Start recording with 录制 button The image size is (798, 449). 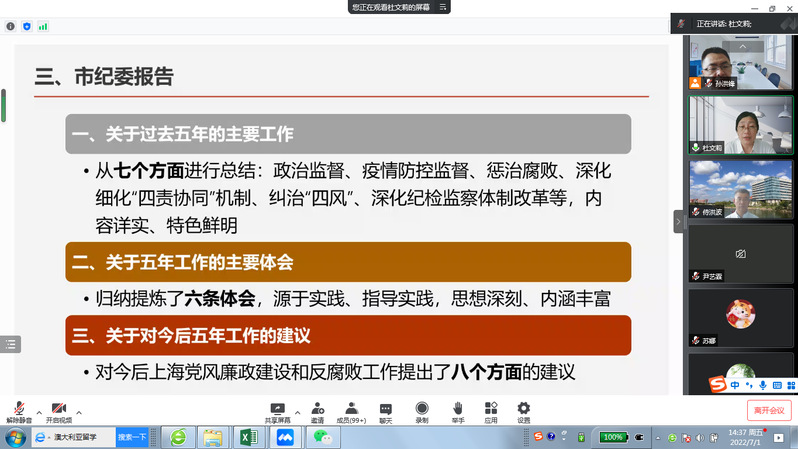click(x=422, y=411)
